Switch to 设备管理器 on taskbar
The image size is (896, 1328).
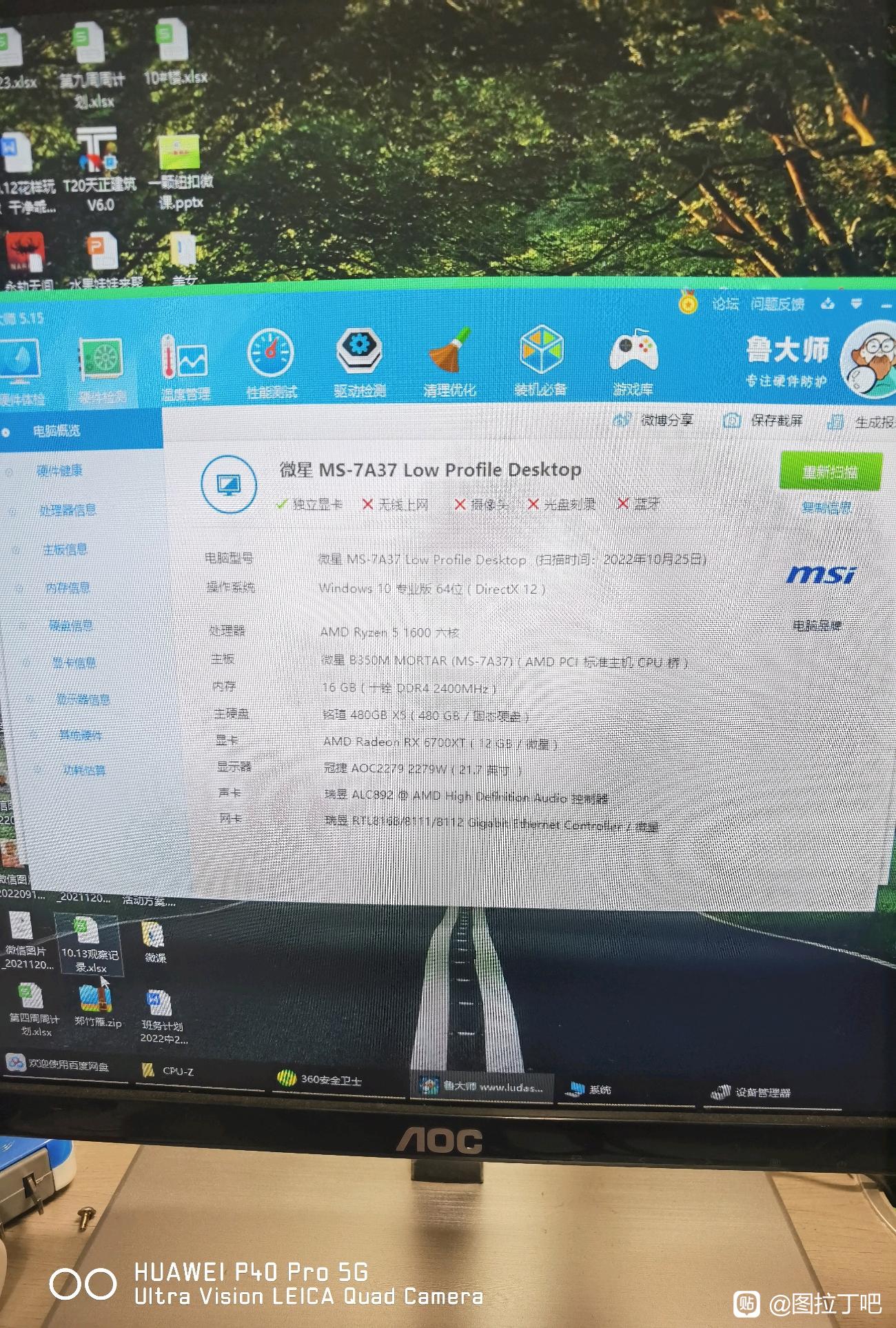pyautogui.click(x=772, y=1092)
